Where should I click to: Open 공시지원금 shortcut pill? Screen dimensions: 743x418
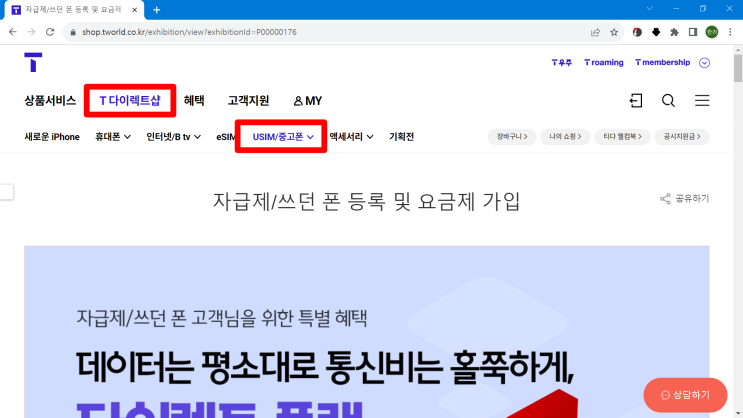[682, 136]
